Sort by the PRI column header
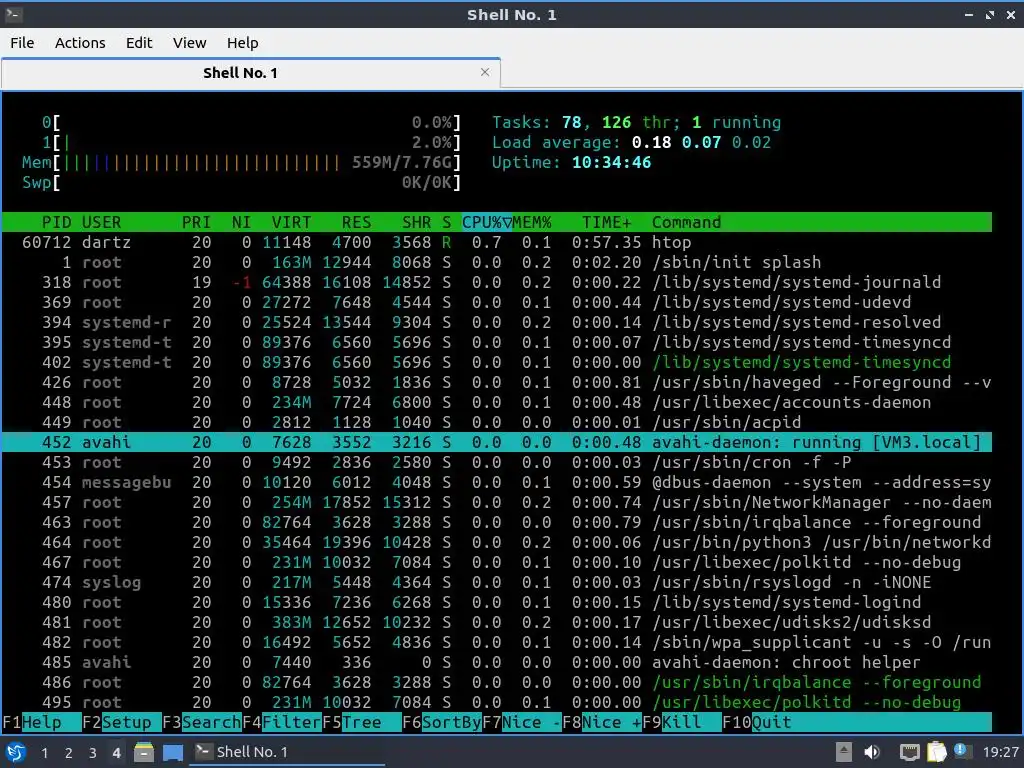The width and height of the screenshot is (1024, 768). click(x=196, y=222)
